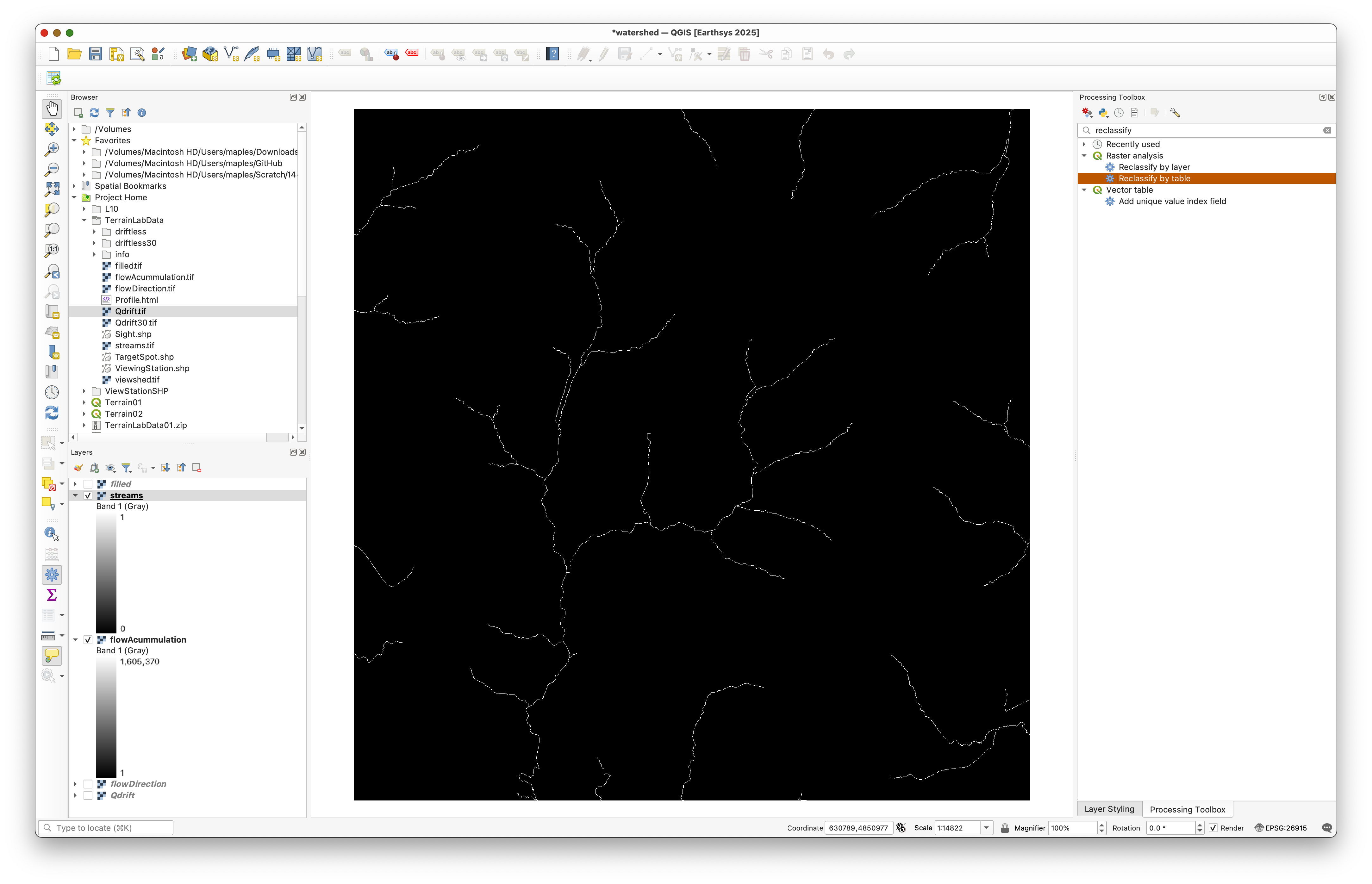
Task: Click the Open Project folder icon
Action: tap(74, 54)
